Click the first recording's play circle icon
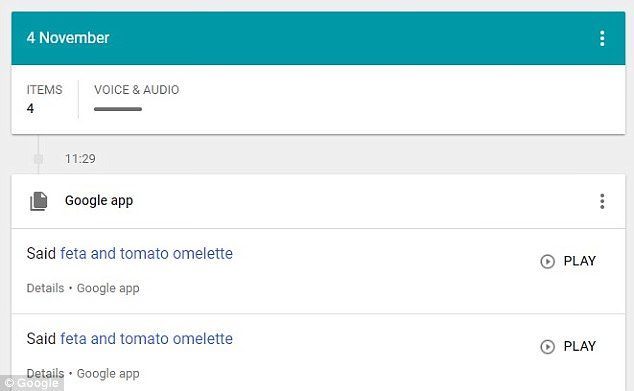634x391 pixels. 547,261
